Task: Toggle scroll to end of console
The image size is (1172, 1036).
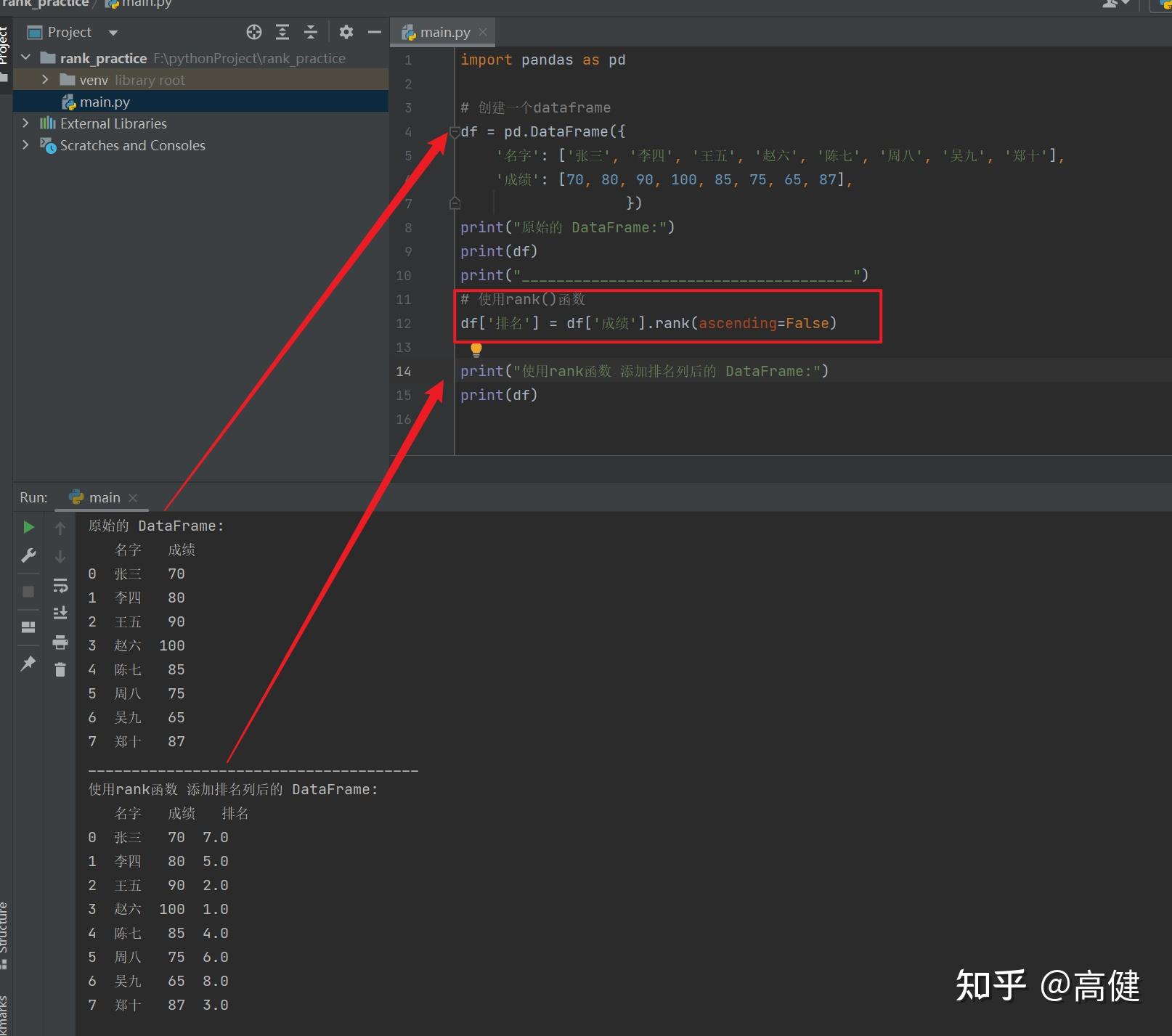Action: [x=60, y=613]
